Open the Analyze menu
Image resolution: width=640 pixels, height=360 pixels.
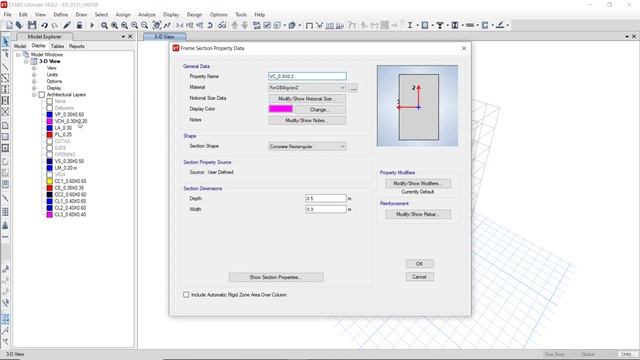[147, 14]
